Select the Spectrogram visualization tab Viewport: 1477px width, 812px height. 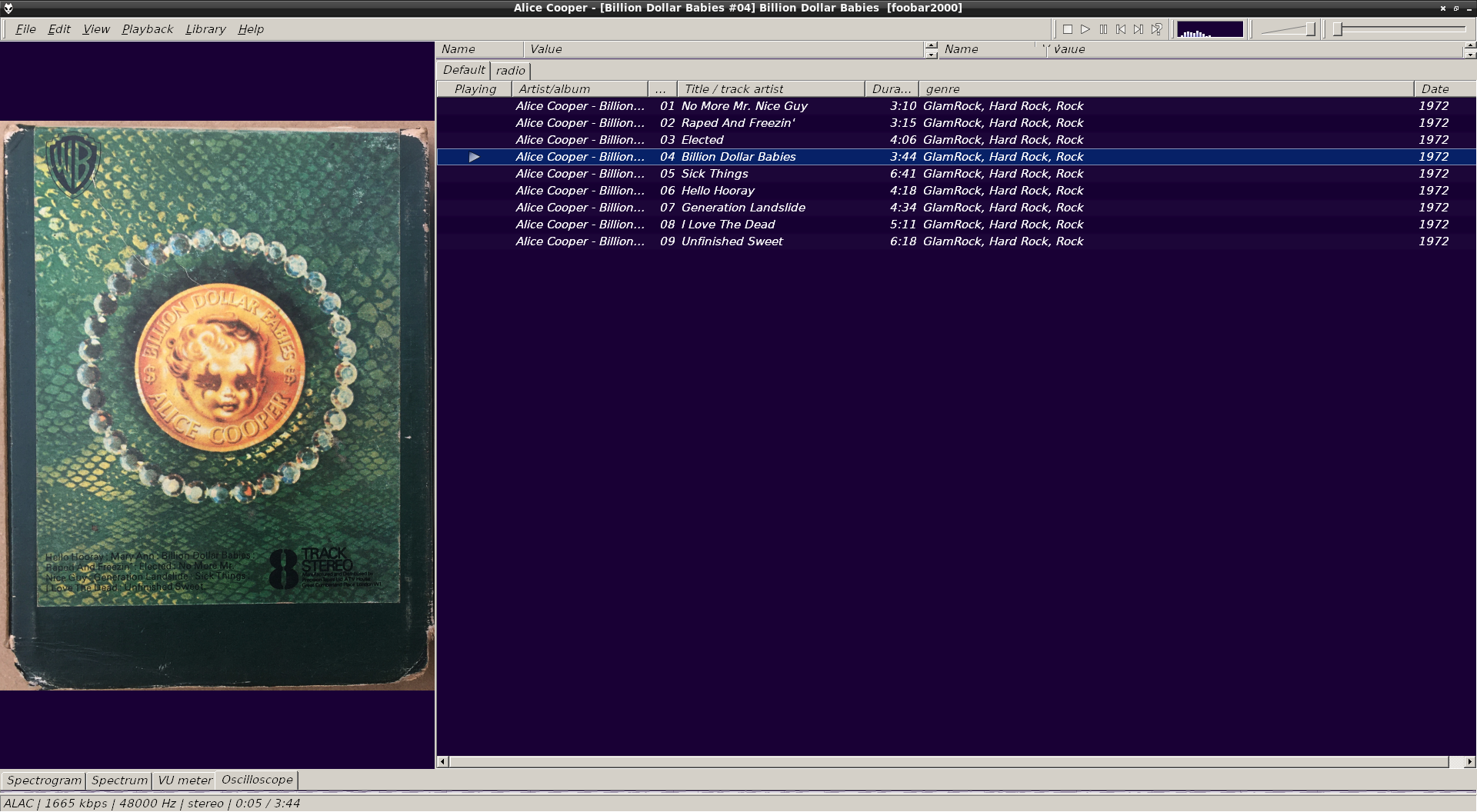tap(44, 780)
